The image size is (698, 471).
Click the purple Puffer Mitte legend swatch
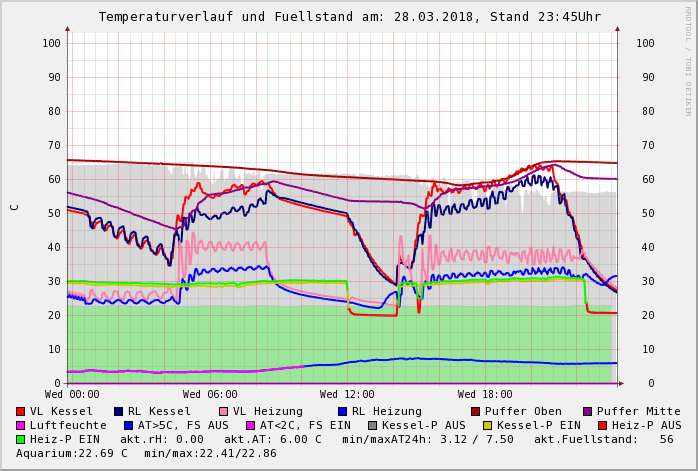[588, 411]
